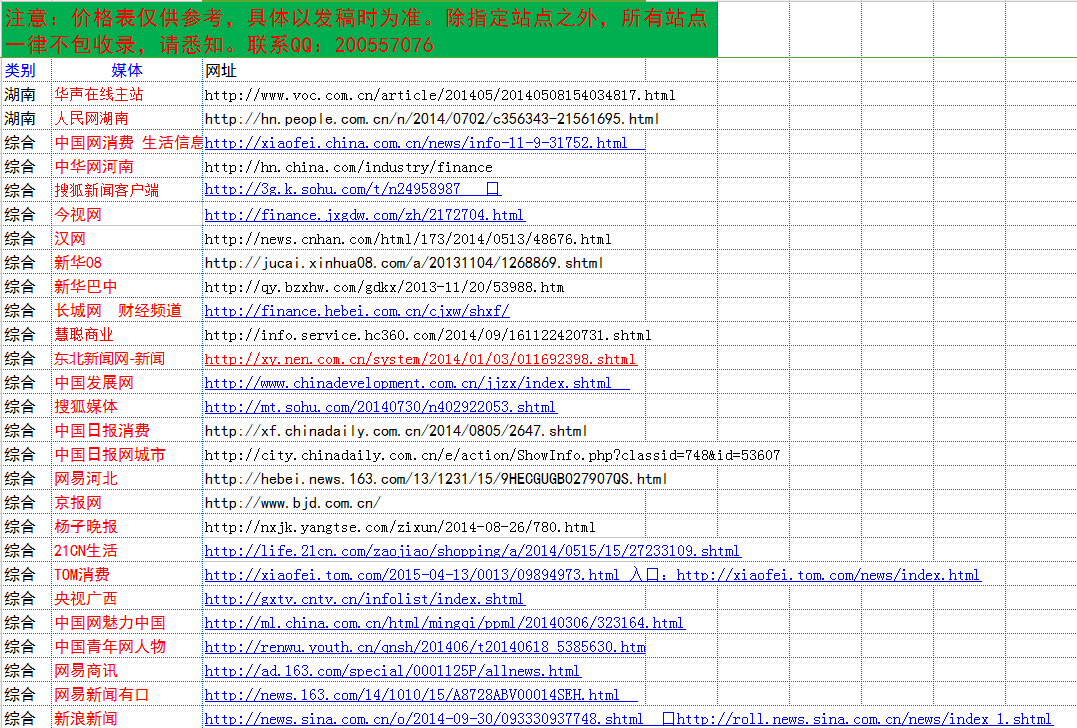
Task: Open the mt.sohu.com link
Action: click(x=380, y=407)
